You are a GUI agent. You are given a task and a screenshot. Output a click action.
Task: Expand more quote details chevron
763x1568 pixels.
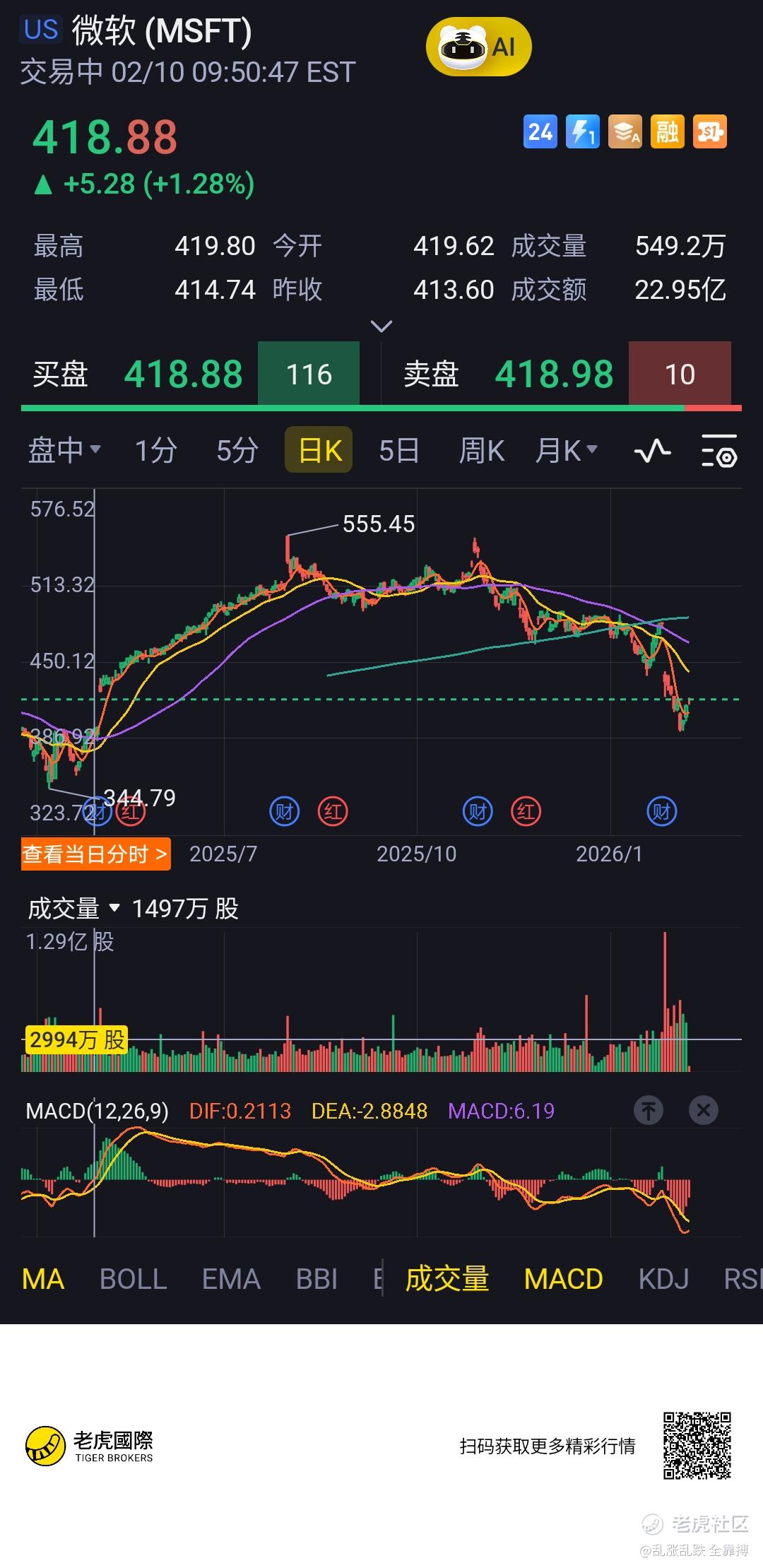coord(381,326)
